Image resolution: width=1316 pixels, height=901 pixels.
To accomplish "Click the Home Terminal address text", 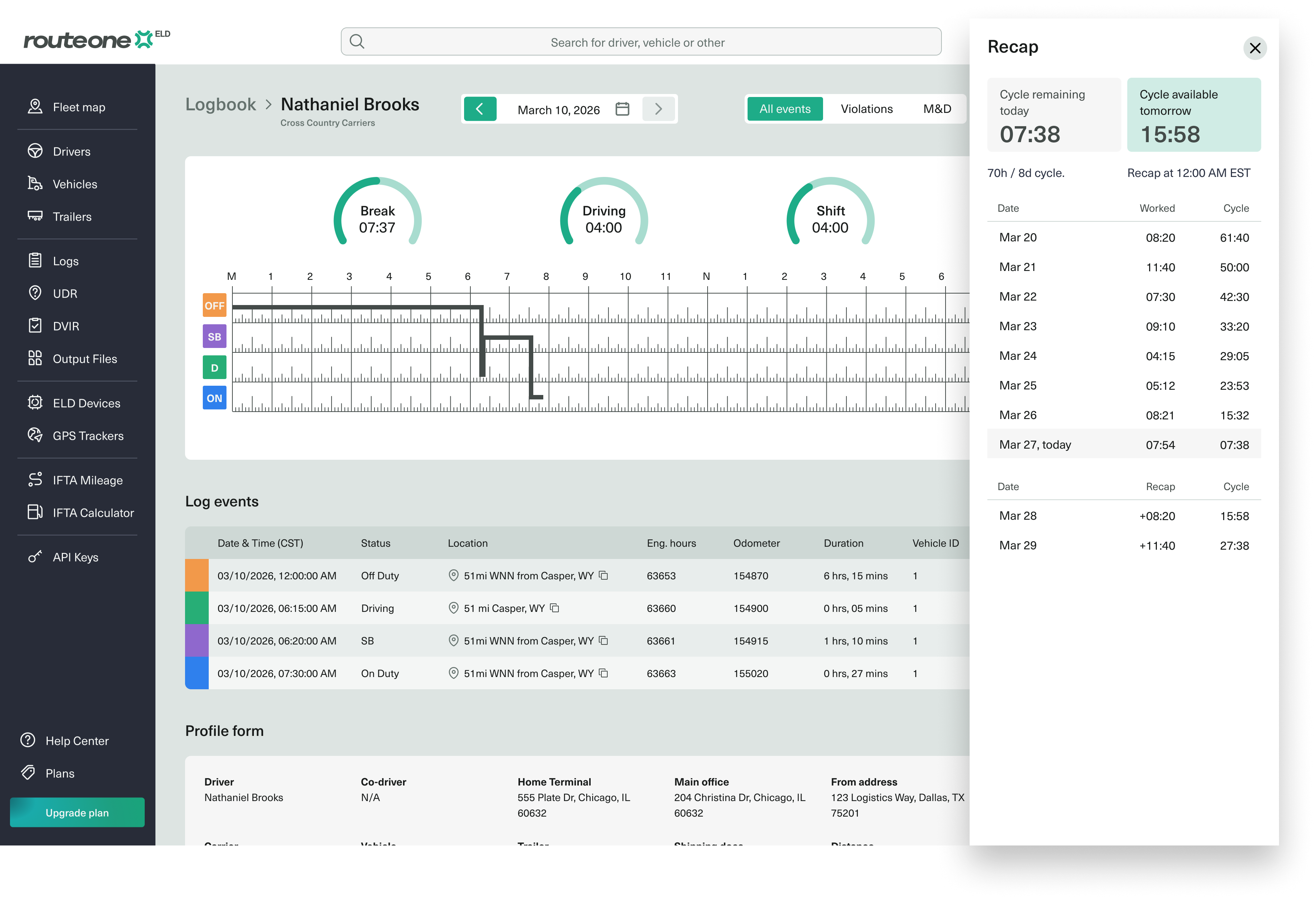I will (x=574, y=805).
